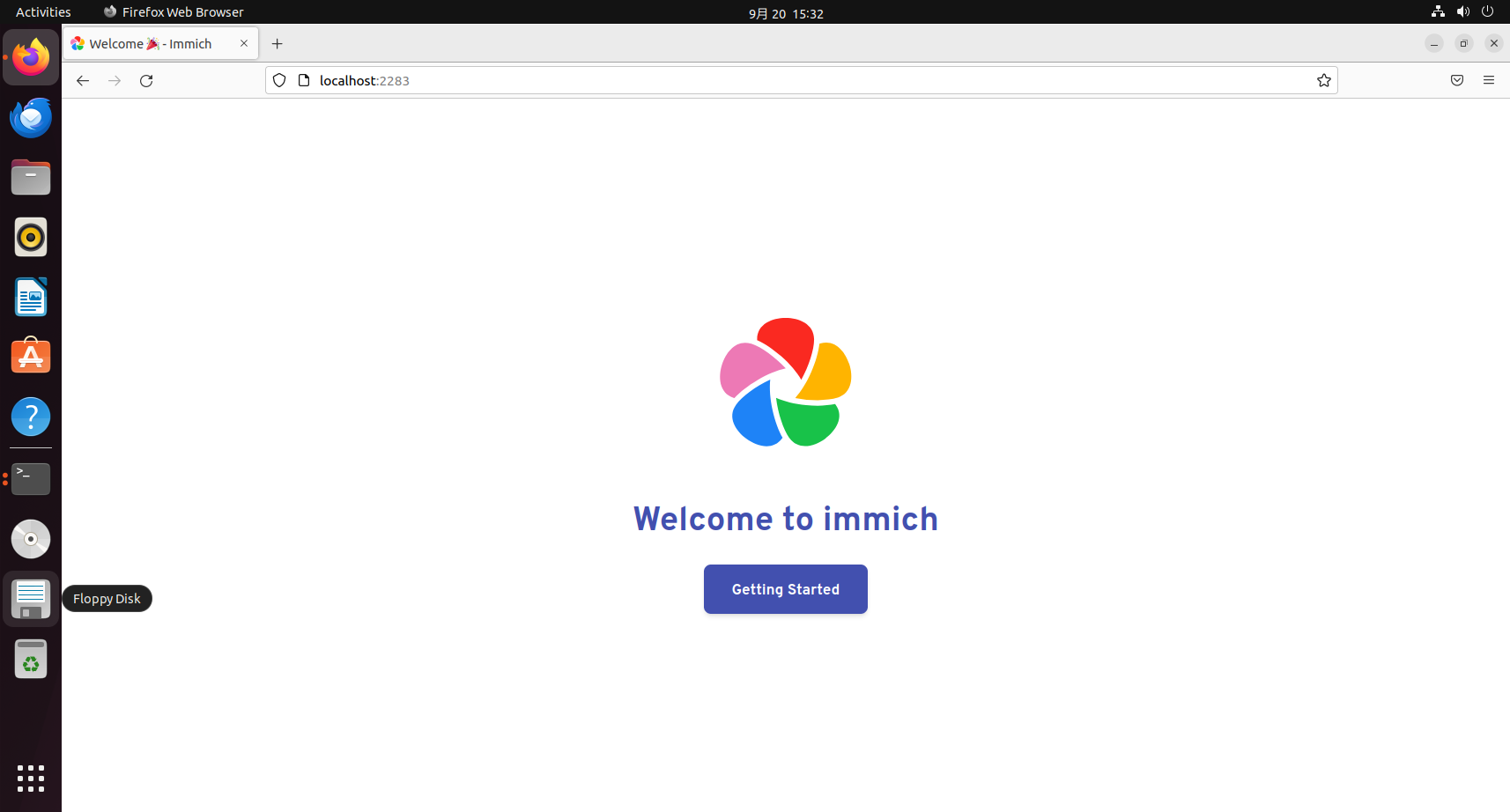
Task: Launch Rhythmbox music player
Action: (31, 237)
